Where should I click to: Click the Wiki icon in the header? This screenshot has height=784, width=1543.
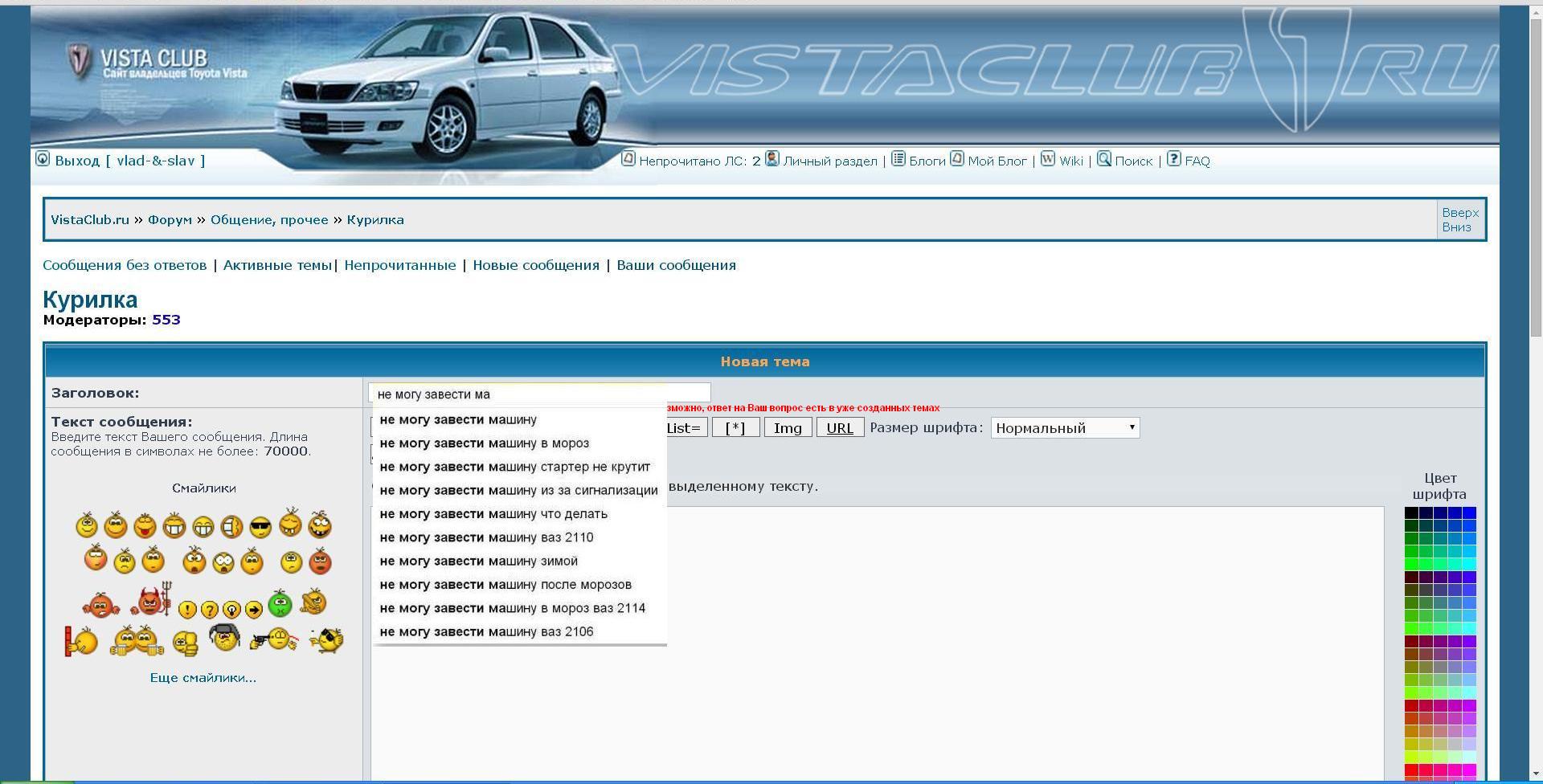(x=1048, y=159)
